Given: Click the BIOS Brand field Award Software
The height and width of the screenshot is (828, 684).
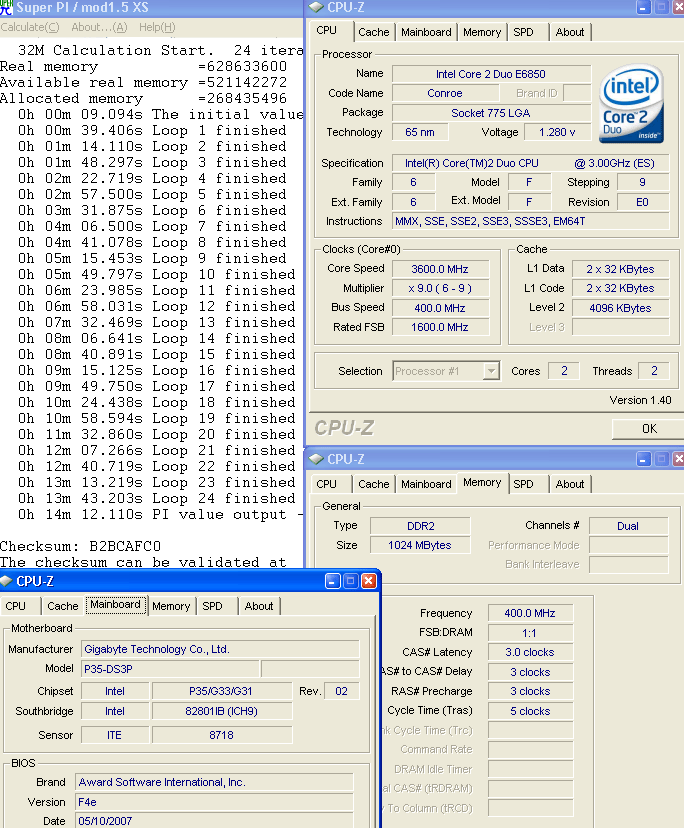Looking at the screenshot, I should coord(214,782).
